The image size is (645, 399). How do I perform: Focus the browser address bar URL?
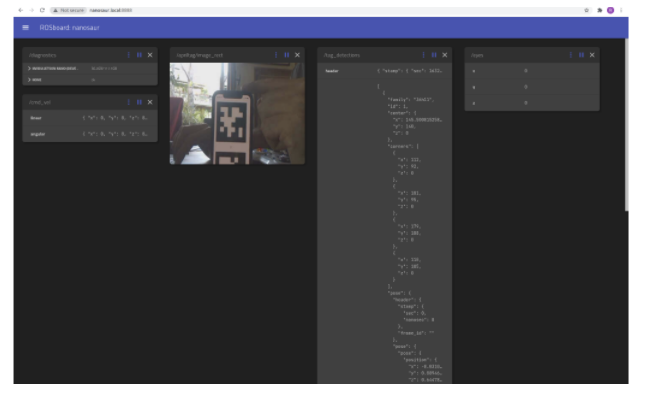[x=111, y=10]
